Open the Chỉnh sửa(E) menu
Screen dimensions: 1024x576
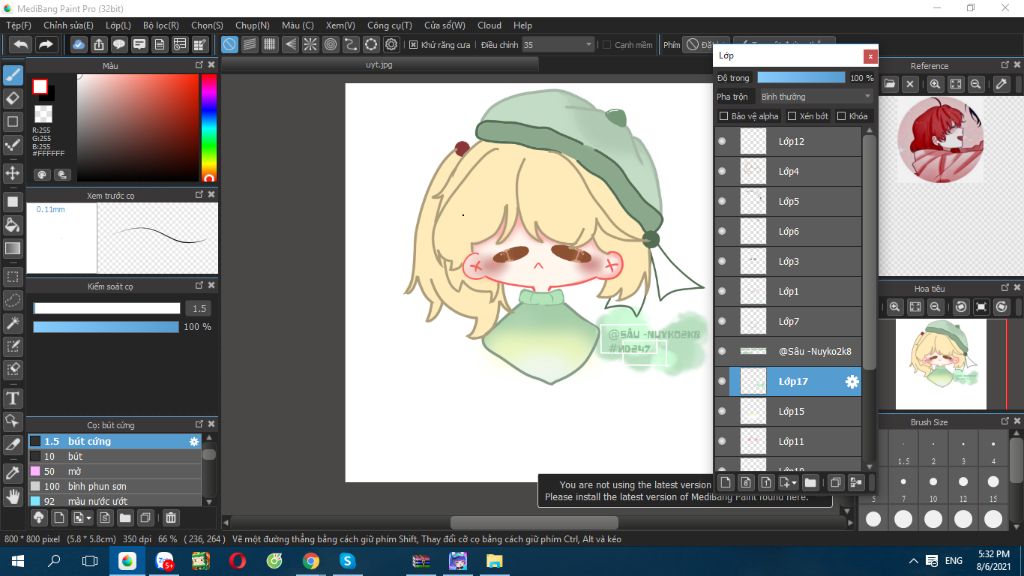pos(69,25)
